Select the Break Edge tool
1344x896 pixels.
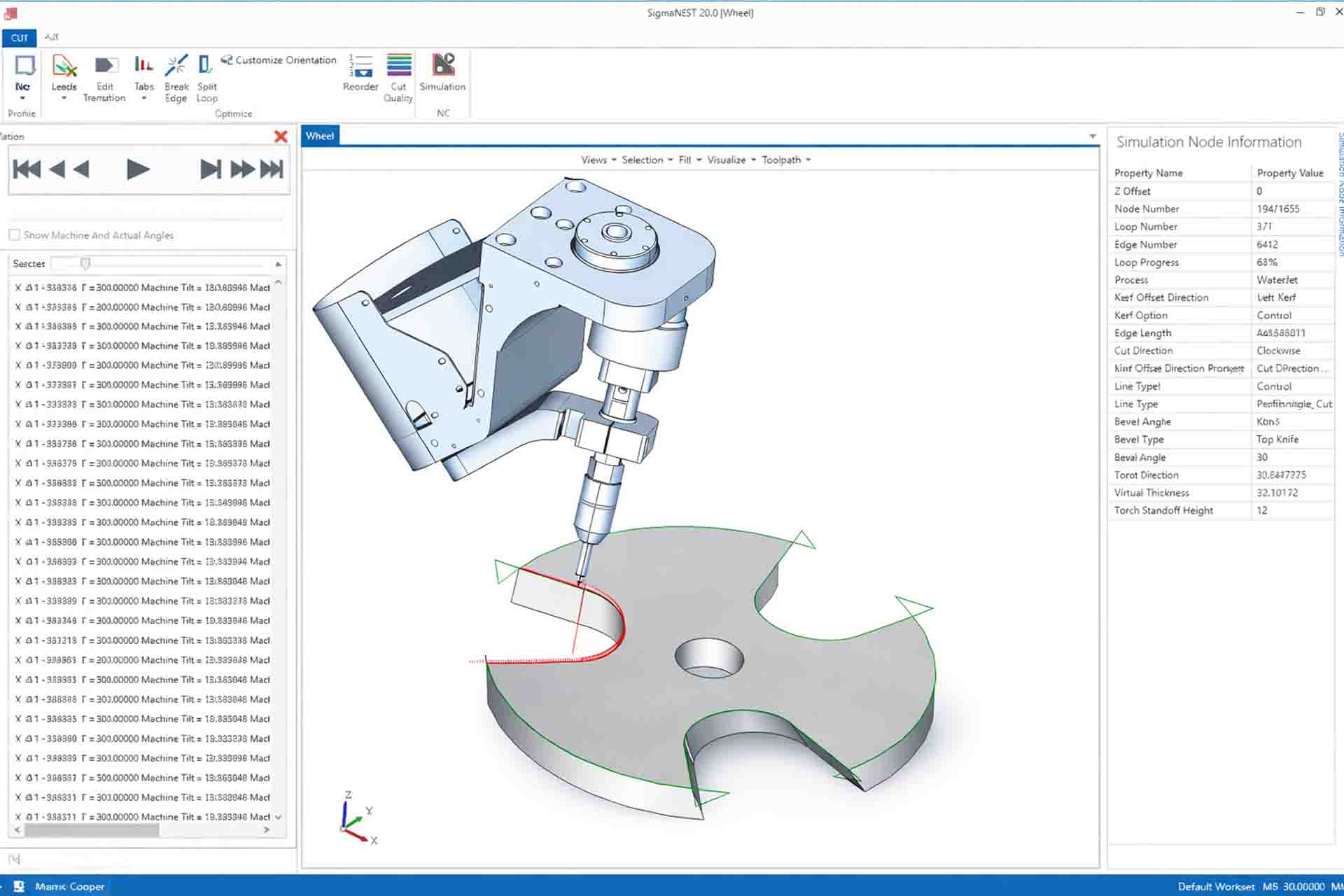176,77
